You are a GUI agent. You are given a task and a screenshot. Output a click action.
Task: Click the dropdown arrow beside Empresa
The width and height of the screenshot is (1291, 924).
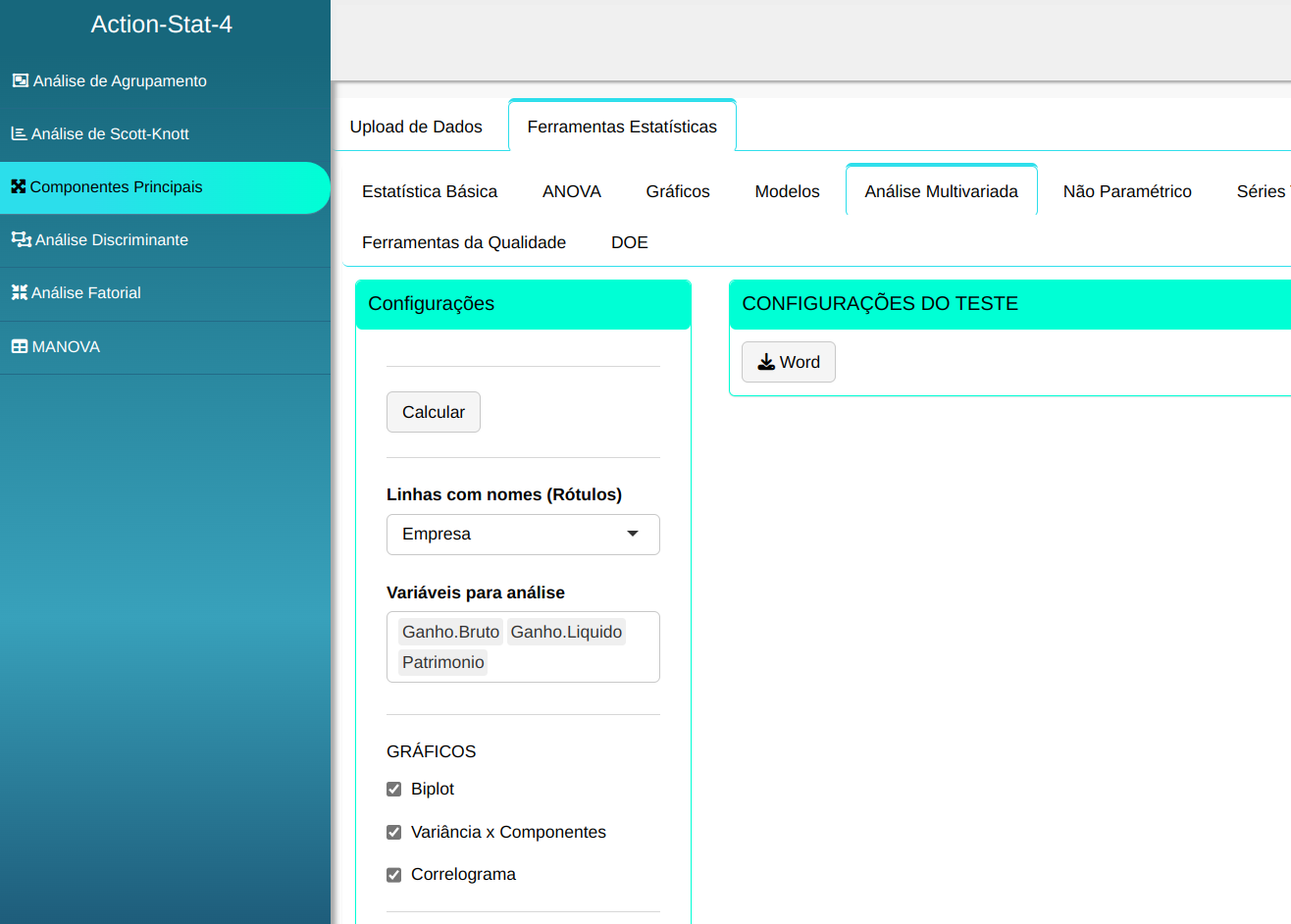click(633, 535)
